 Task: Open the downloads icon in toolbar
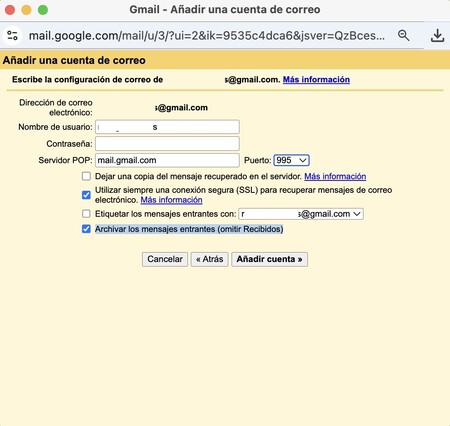pos(437,35)
